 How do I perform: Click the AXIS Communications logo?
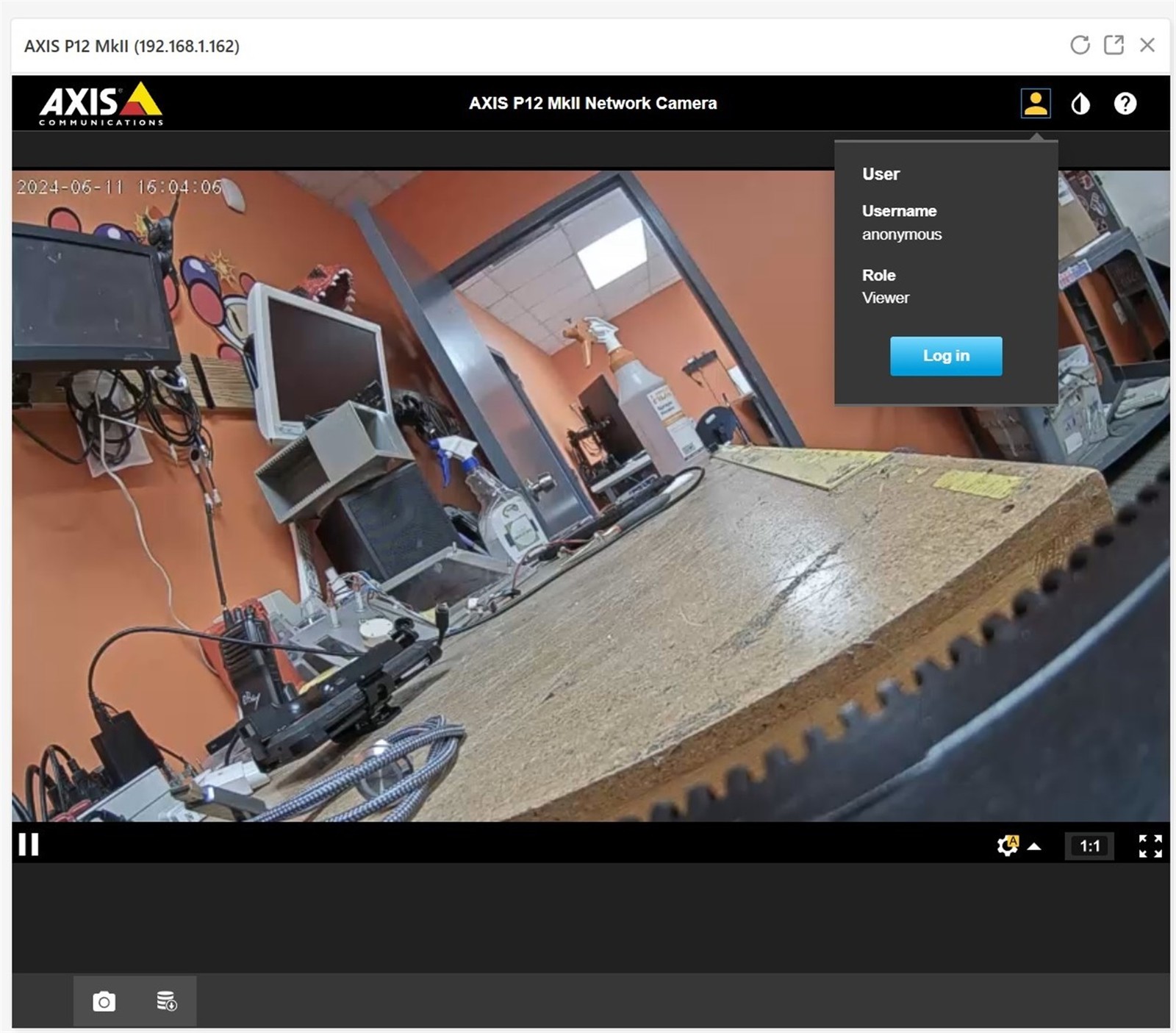click(x=101, y=104)
